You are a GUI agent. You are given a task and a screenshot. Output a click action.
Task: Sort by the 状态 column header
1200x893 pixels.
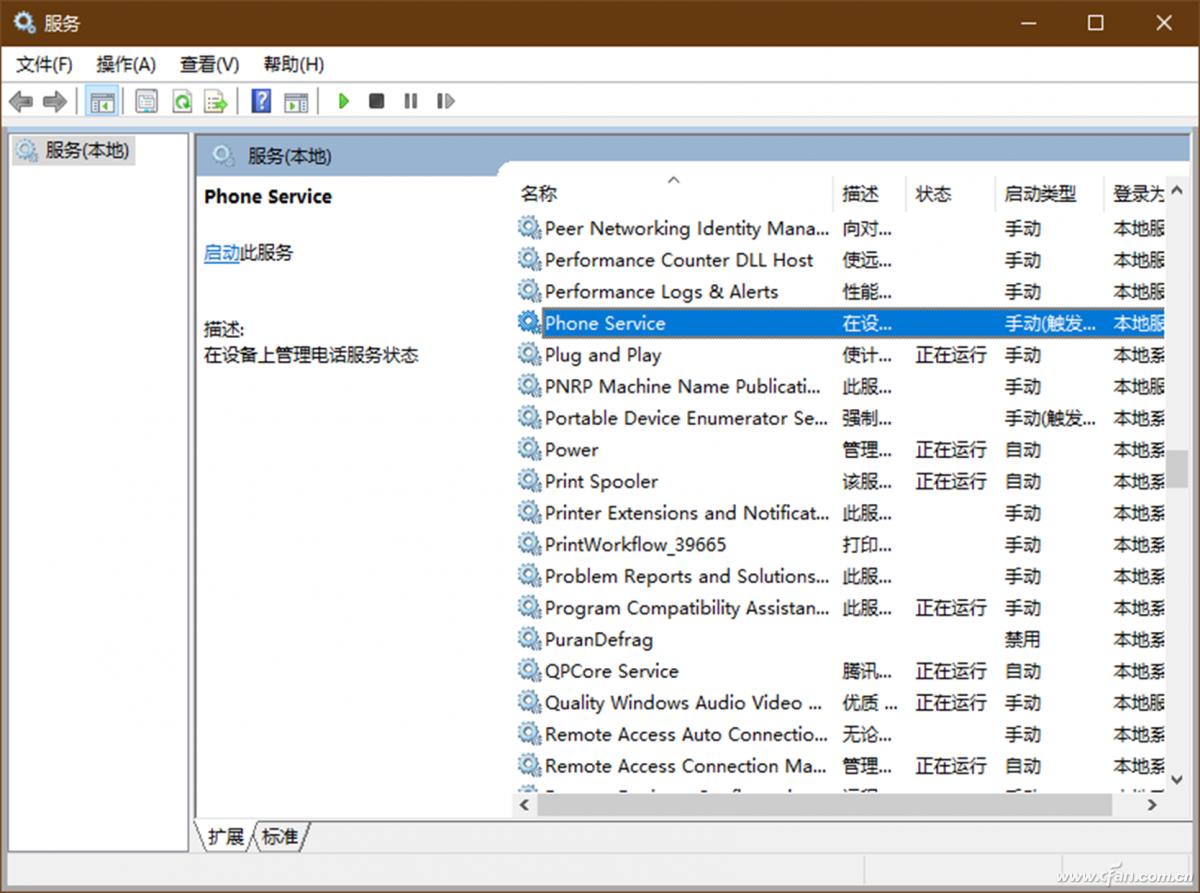pyautogui.click(x=950, y=193)
